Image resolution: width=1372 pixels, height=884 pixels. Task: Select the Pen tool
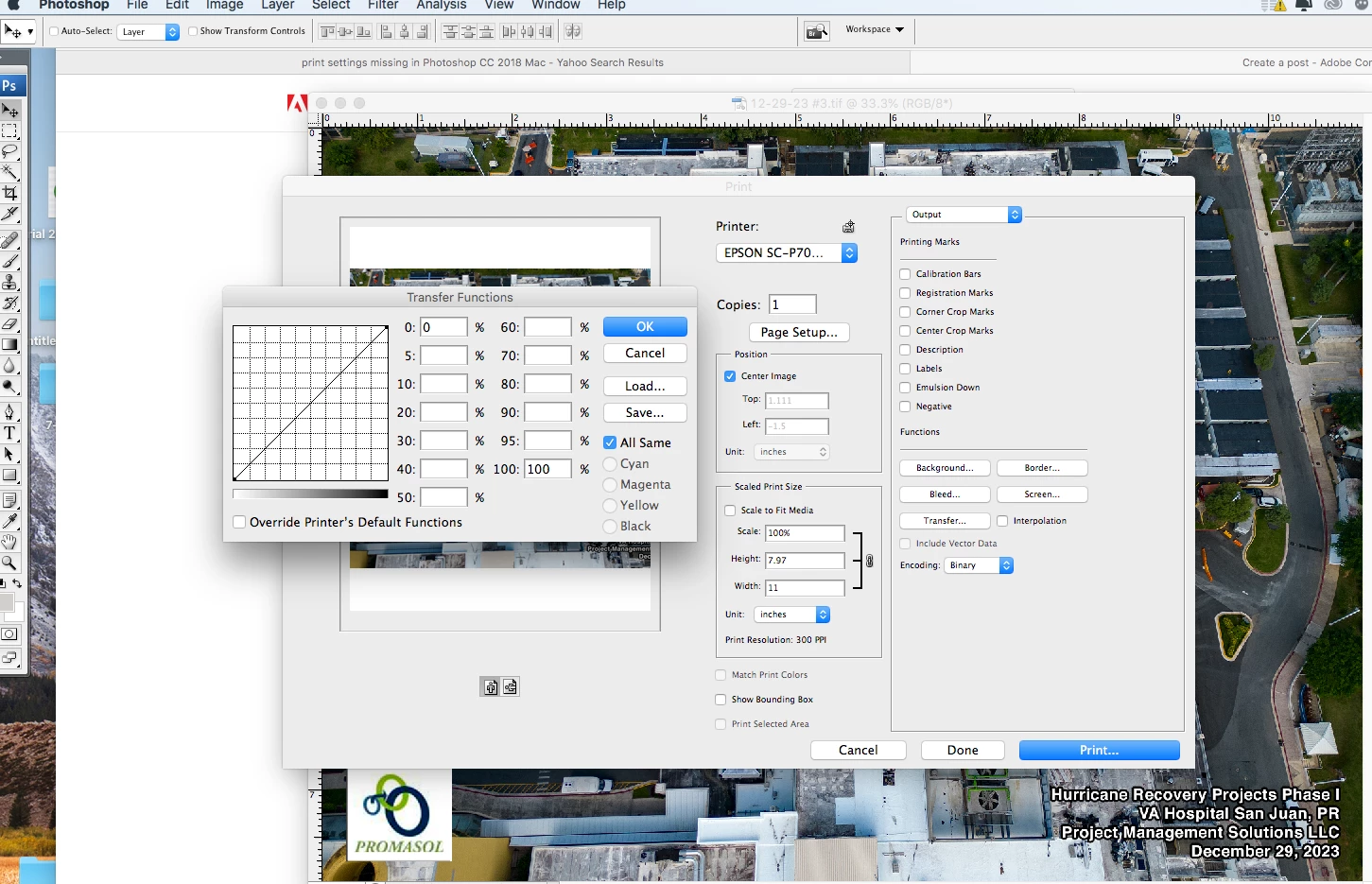click(x=10, y=412)
